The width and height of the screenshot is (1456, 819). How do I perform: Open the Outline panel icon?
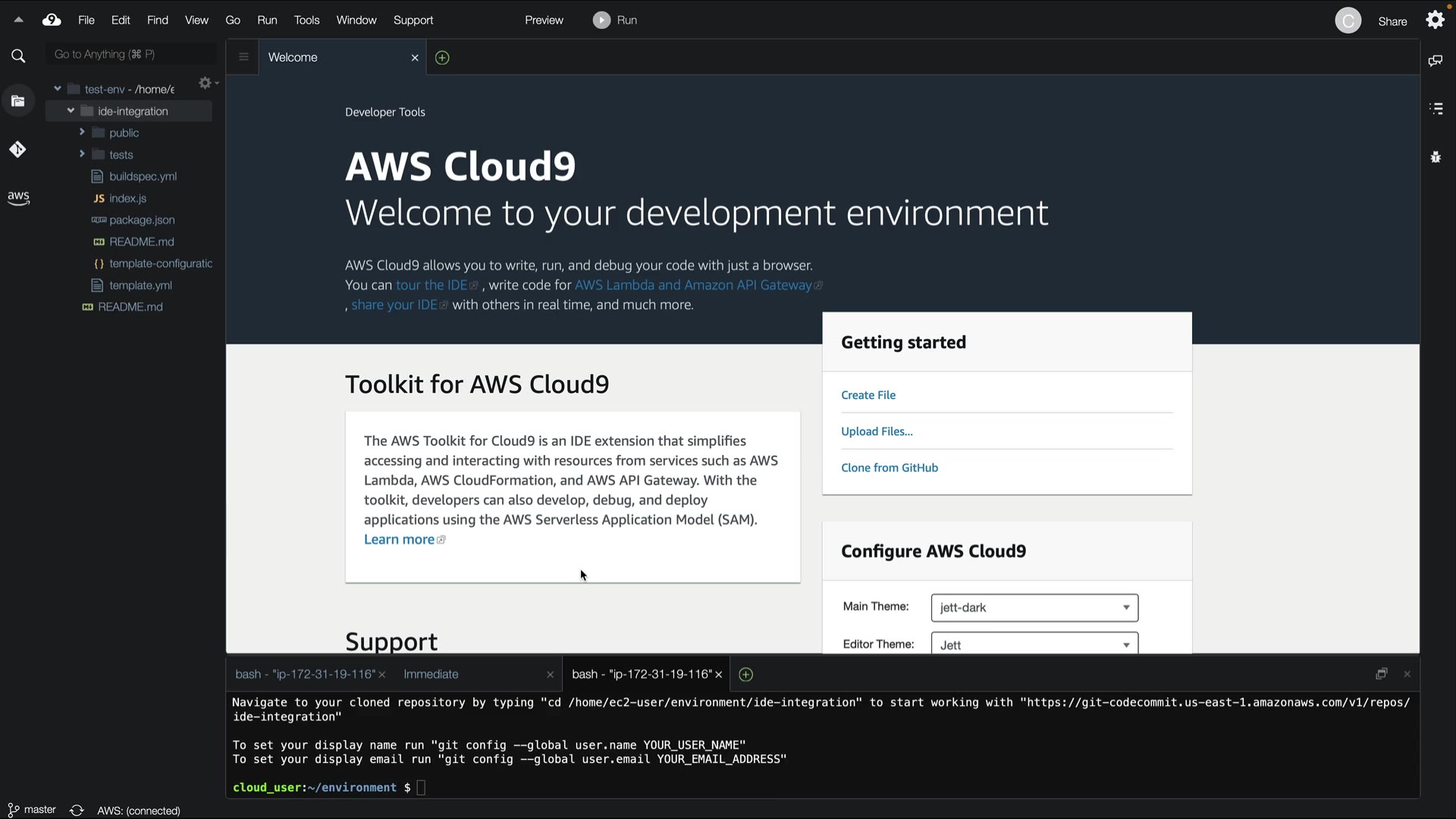1436,109
